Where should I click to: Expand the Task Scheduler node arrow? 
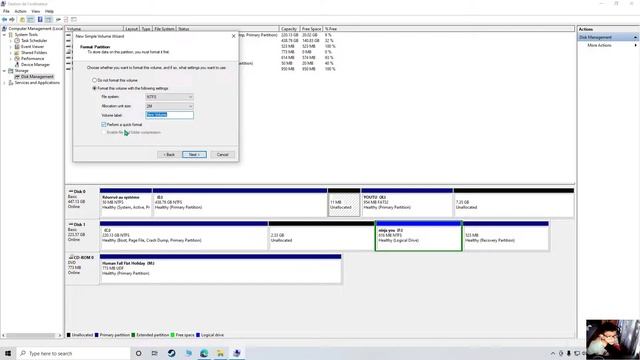(x=11, y=41)
